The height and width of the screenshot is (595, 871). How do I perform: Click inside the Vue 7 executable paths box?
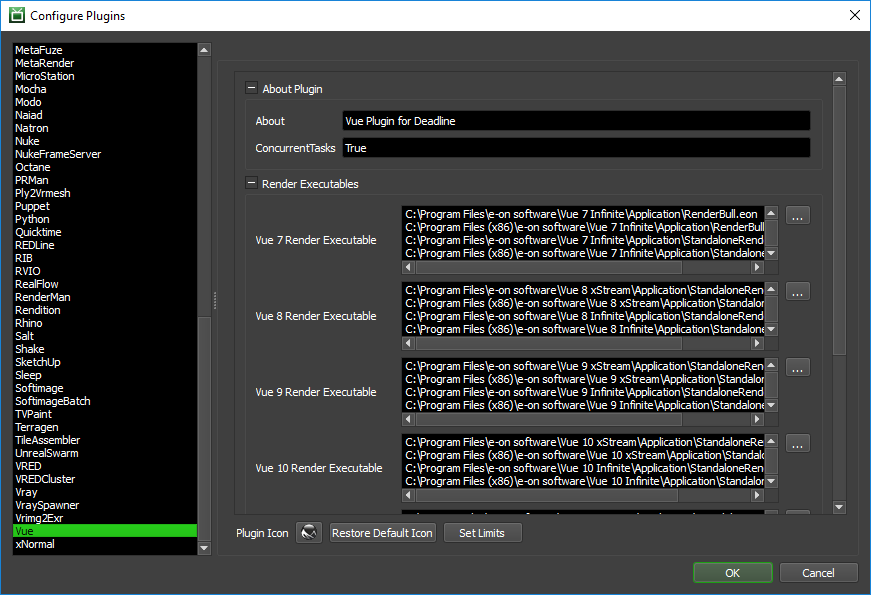583,233
